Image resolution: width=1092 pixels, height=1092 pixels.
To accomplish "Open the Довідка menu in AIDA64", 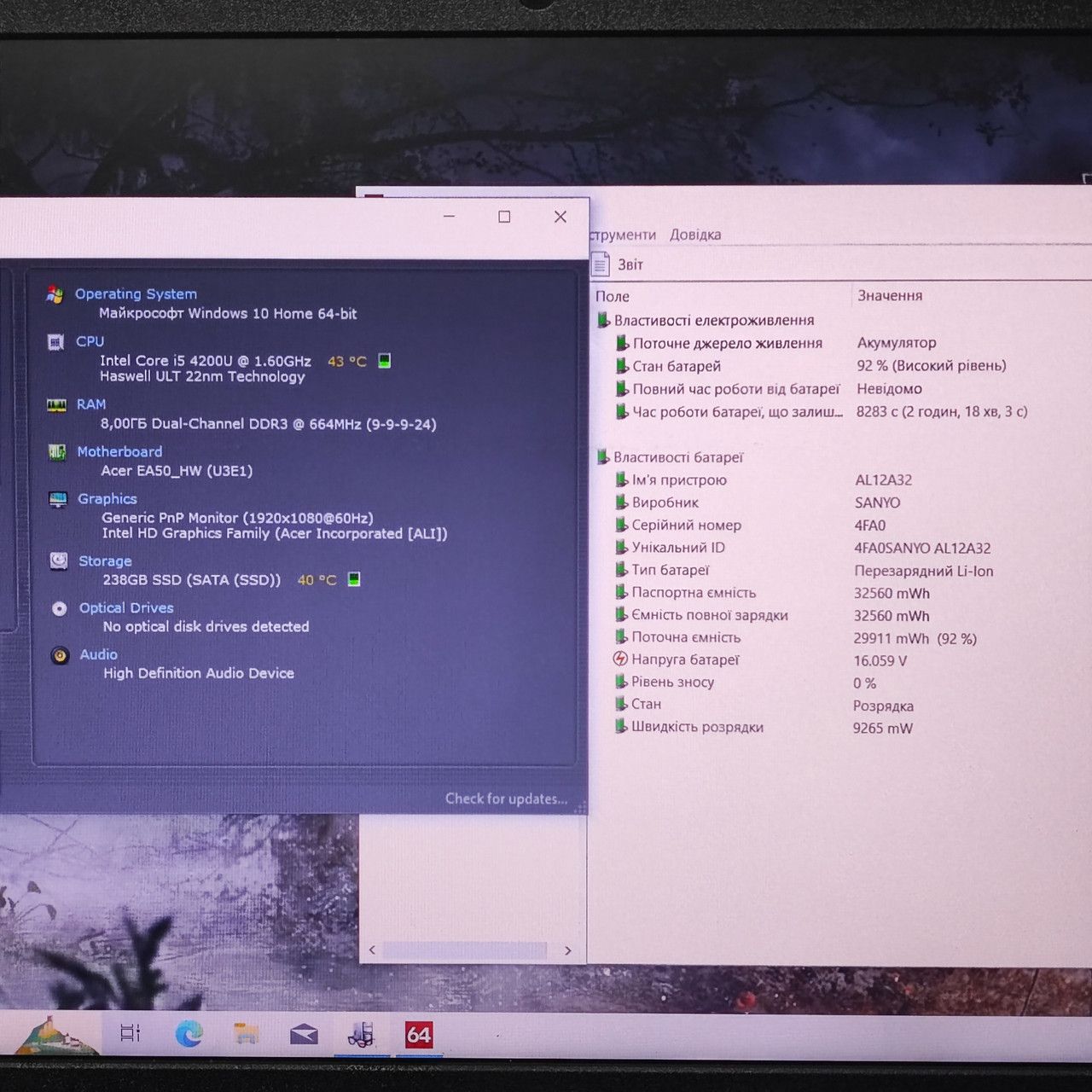I will pos(695,235).
